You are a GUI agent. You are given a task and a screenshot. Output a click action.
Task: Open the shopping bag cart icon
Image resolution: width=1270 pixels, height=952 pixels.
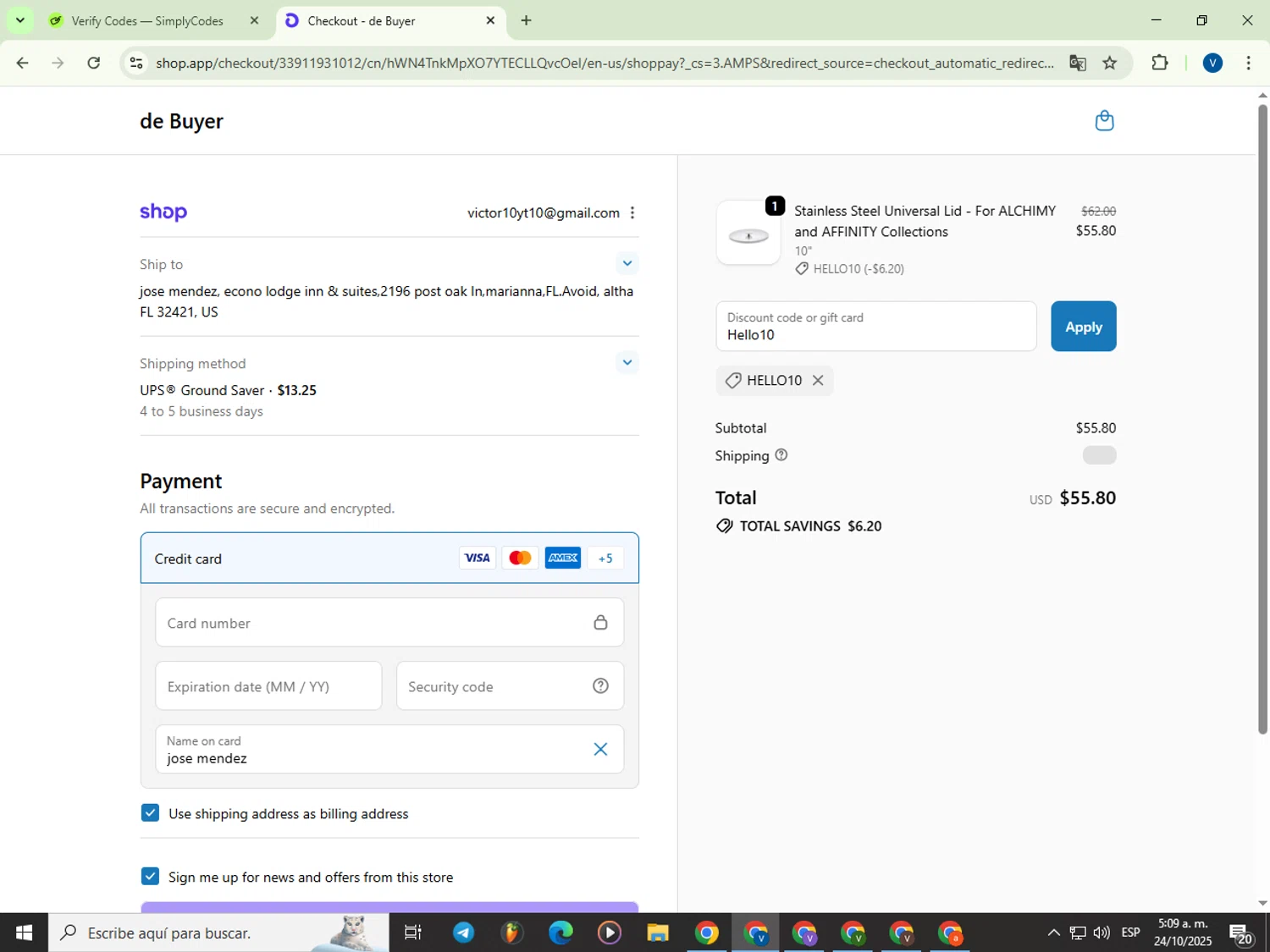pyautogui.click(x=1104, y=121)
